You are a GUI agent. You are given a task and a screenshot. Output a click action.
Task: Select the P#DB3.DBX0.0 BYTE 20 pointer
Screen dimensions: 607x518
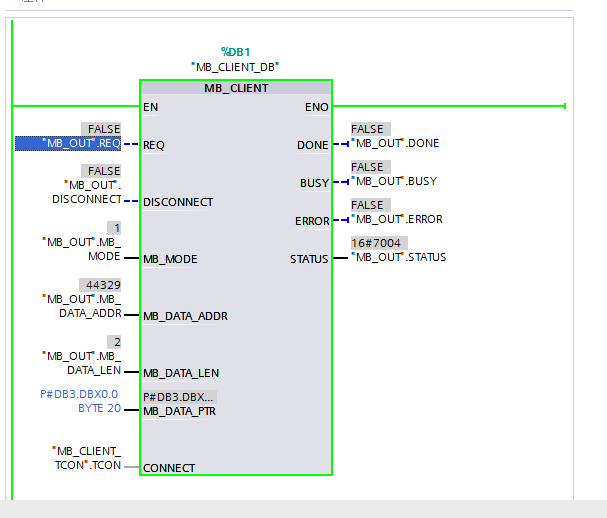click(x=81, y=401)
